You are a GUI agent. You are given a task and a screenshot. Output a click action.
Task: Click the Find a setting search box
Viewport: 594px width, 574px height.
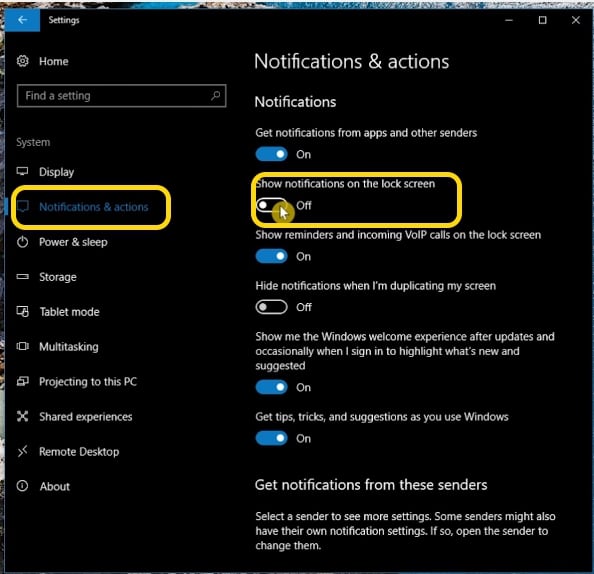click(x=121, y=95)
